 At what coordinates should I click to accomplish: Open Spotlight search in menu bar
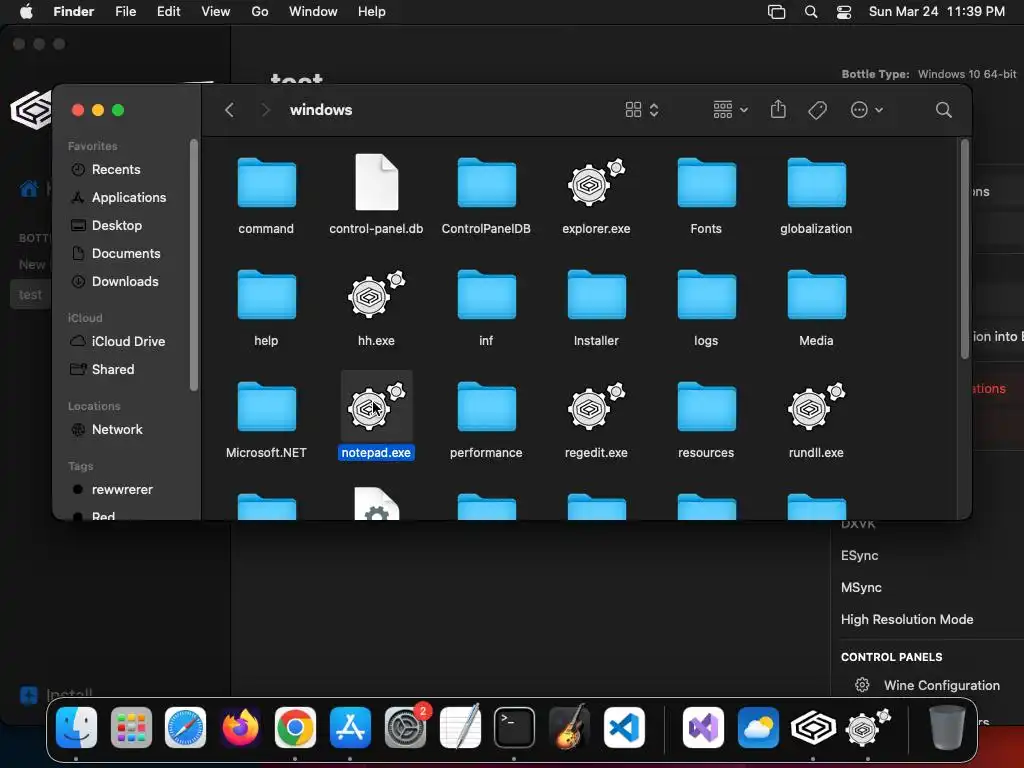coord(810,12)
